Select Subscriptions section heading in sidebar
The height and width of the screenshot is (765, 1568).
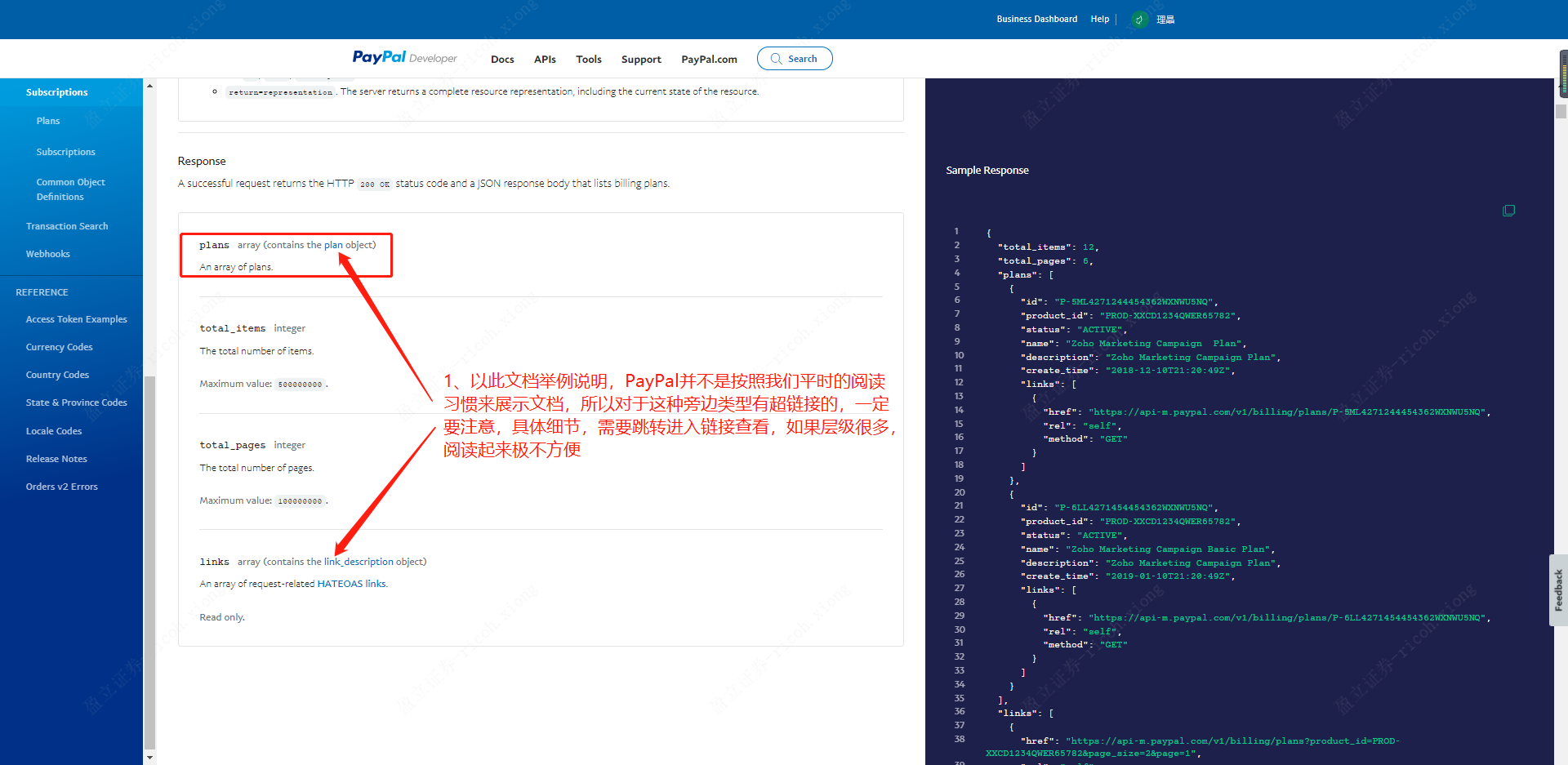pyautogui.click(x=56, y=92)
